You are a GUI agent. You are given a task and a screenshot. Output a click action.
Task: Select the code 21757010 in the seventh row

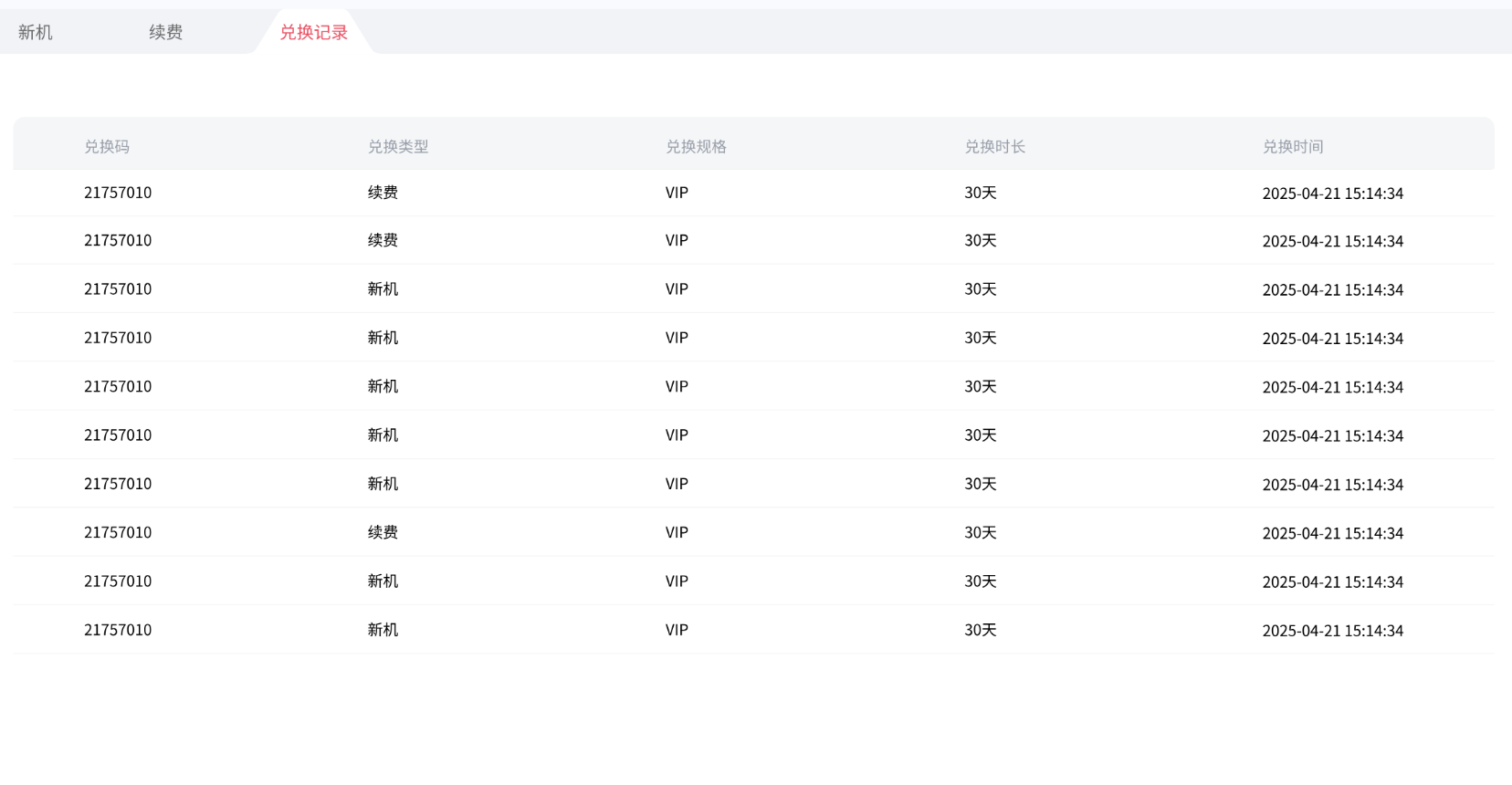point(118,484)
